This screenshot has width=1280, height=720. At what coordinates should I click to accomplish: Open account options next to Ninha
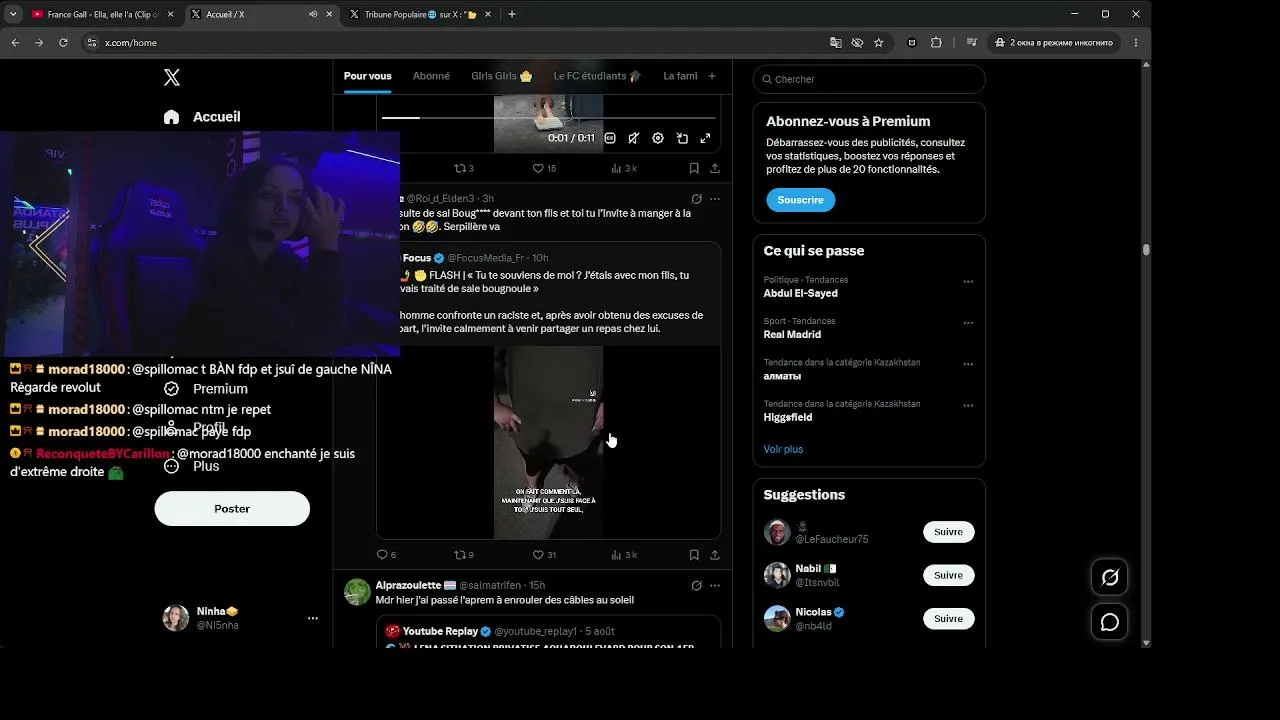point(313,618)
